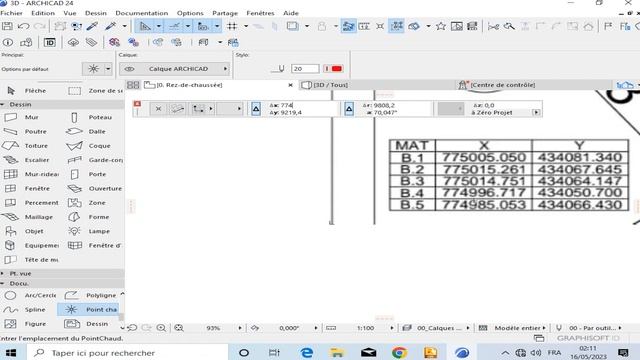Expand the Pt. vue toolbox section
This screenshot has width=640, height=360.
(x=2, y=273)
